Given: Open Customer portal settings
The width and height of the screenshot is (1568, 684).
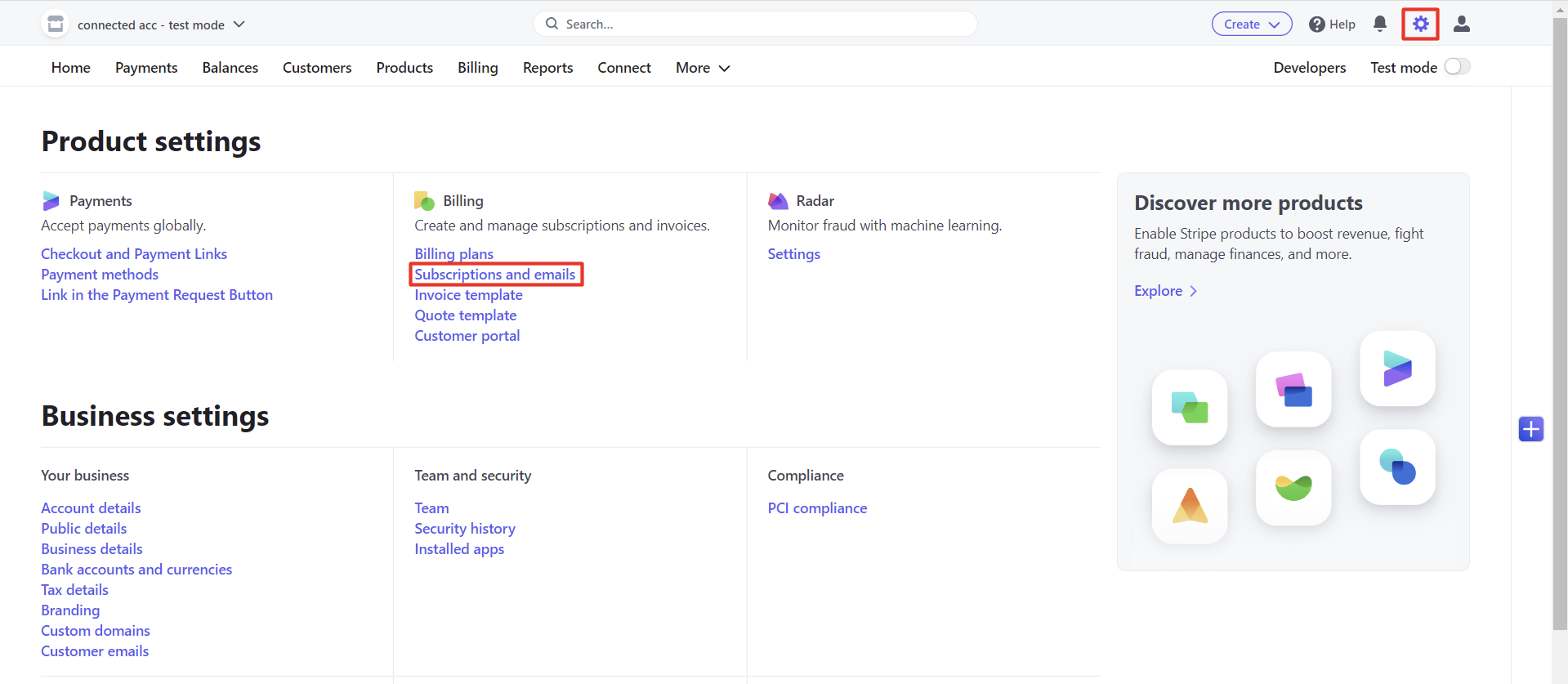Looking at the screenshot, I should pyautogui.click(x=467, y=336).
